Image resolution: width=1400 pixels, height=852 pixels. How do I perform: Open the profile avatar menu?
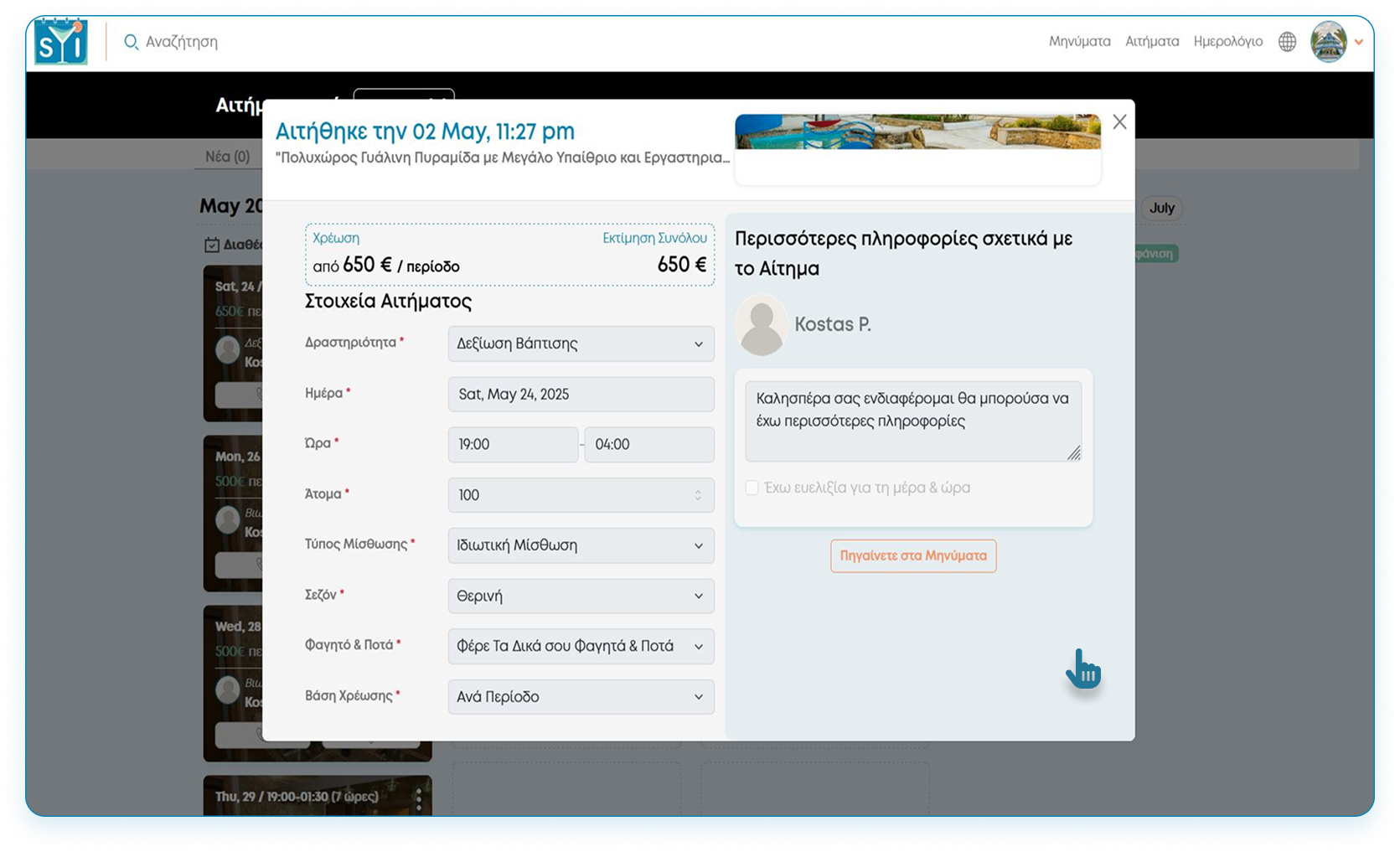point(1329,42)
